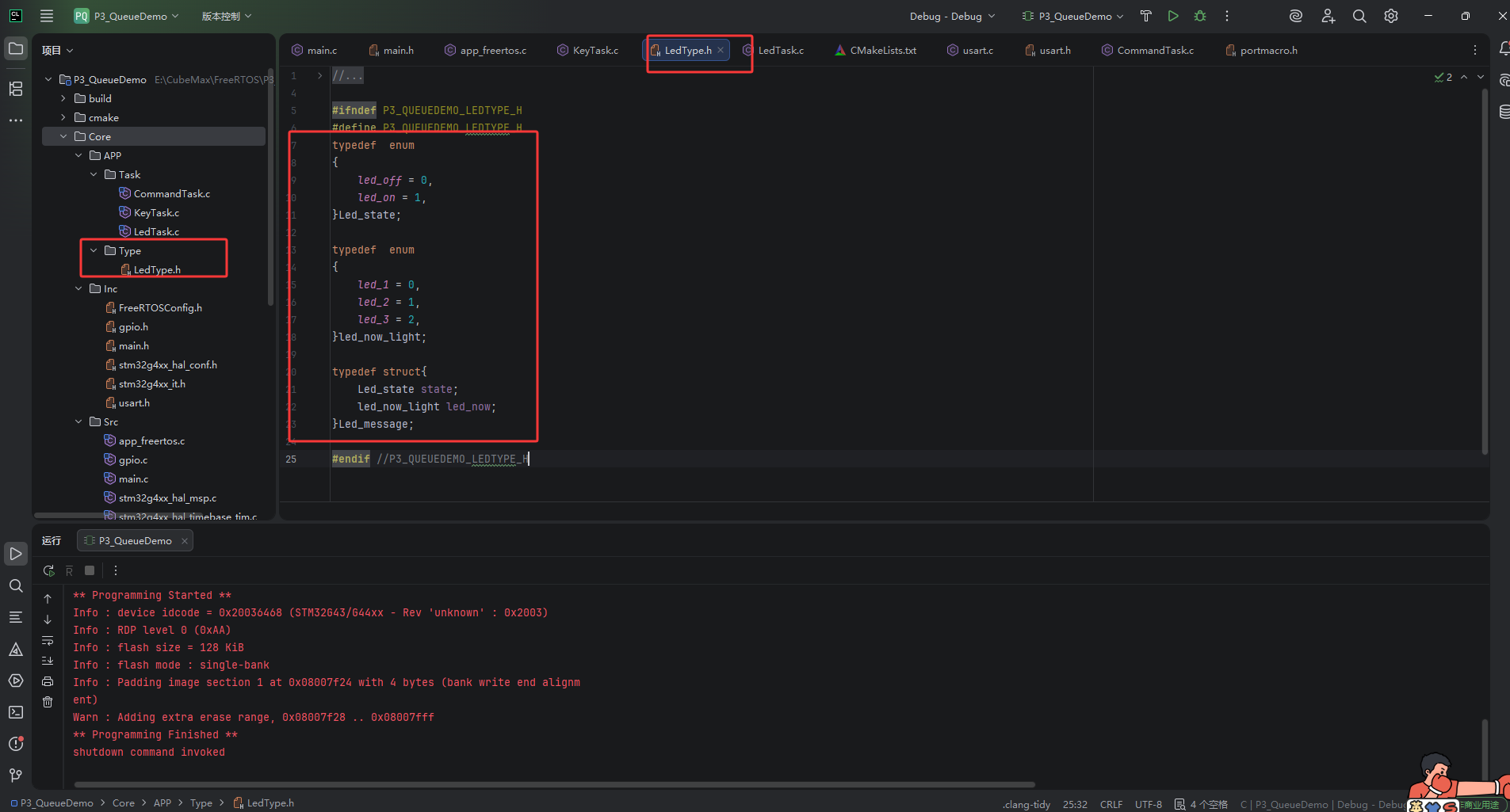Switch to the CMakeLists.txt tab
Screen dimensions: 1510x812
click(x=876, y=50)
